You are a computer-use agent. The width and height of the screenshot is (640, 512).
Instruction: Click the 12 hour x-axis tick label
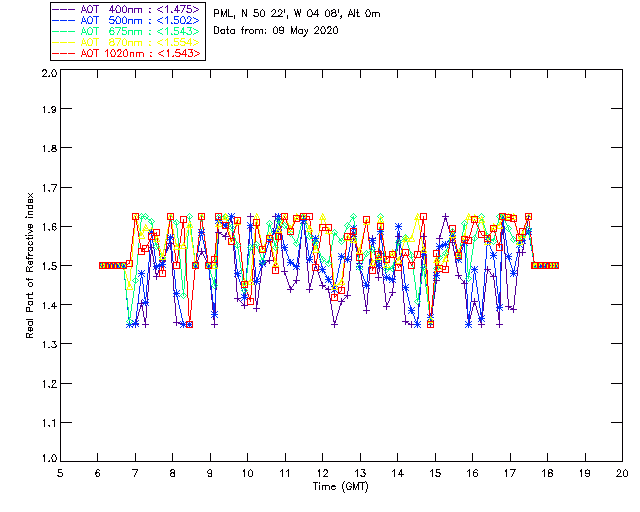322,474
